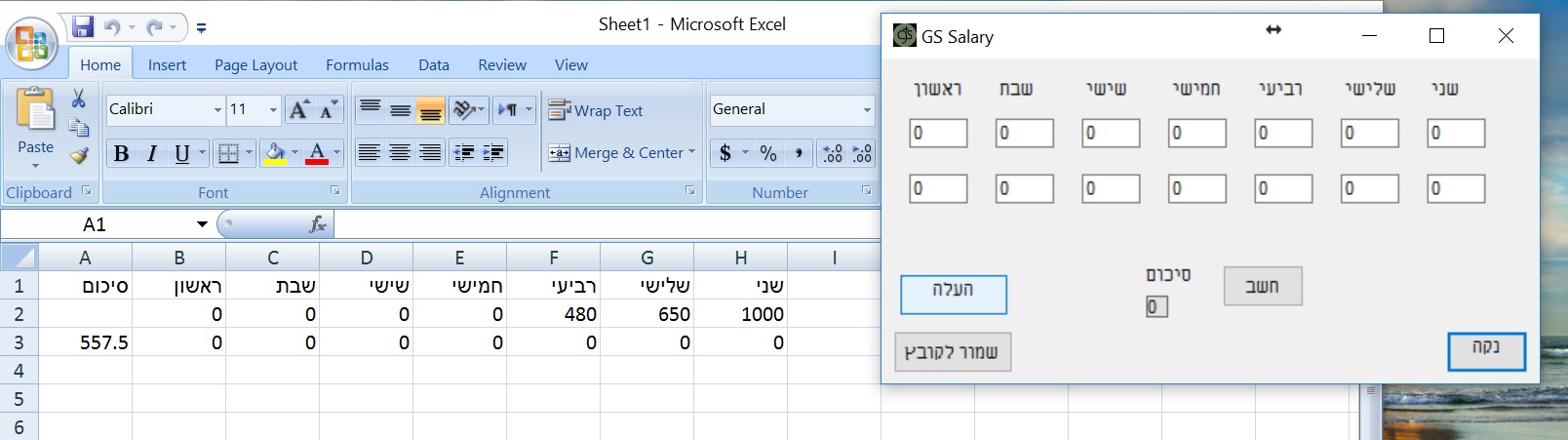Apply borders with the Borders icon
Viewport: 1568px width, 440px height.
pyautogui.click(x=228, y=153)
